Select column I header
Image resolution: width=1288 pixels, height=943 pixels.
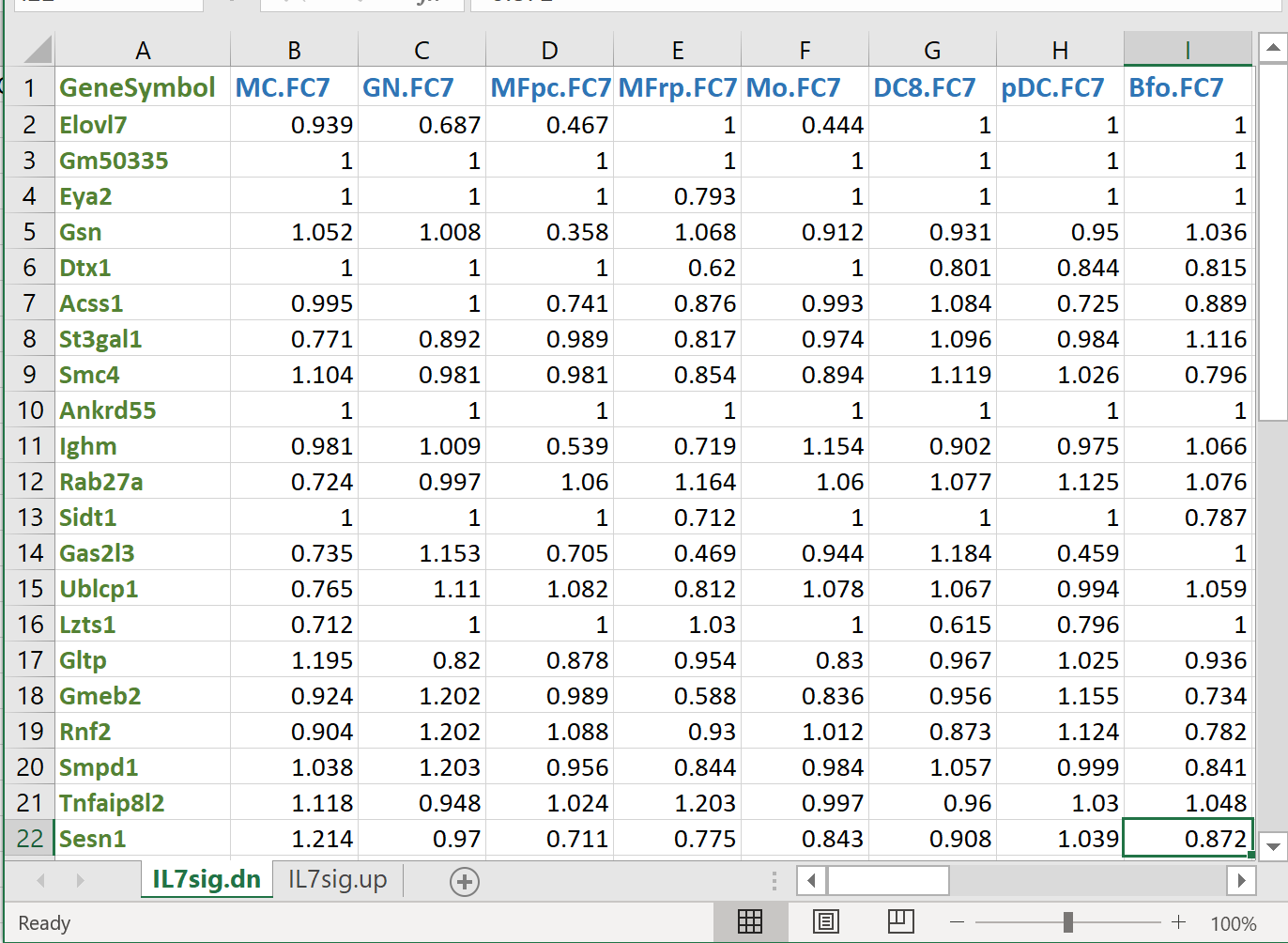pyautogui.click(x=1188, y=50)
